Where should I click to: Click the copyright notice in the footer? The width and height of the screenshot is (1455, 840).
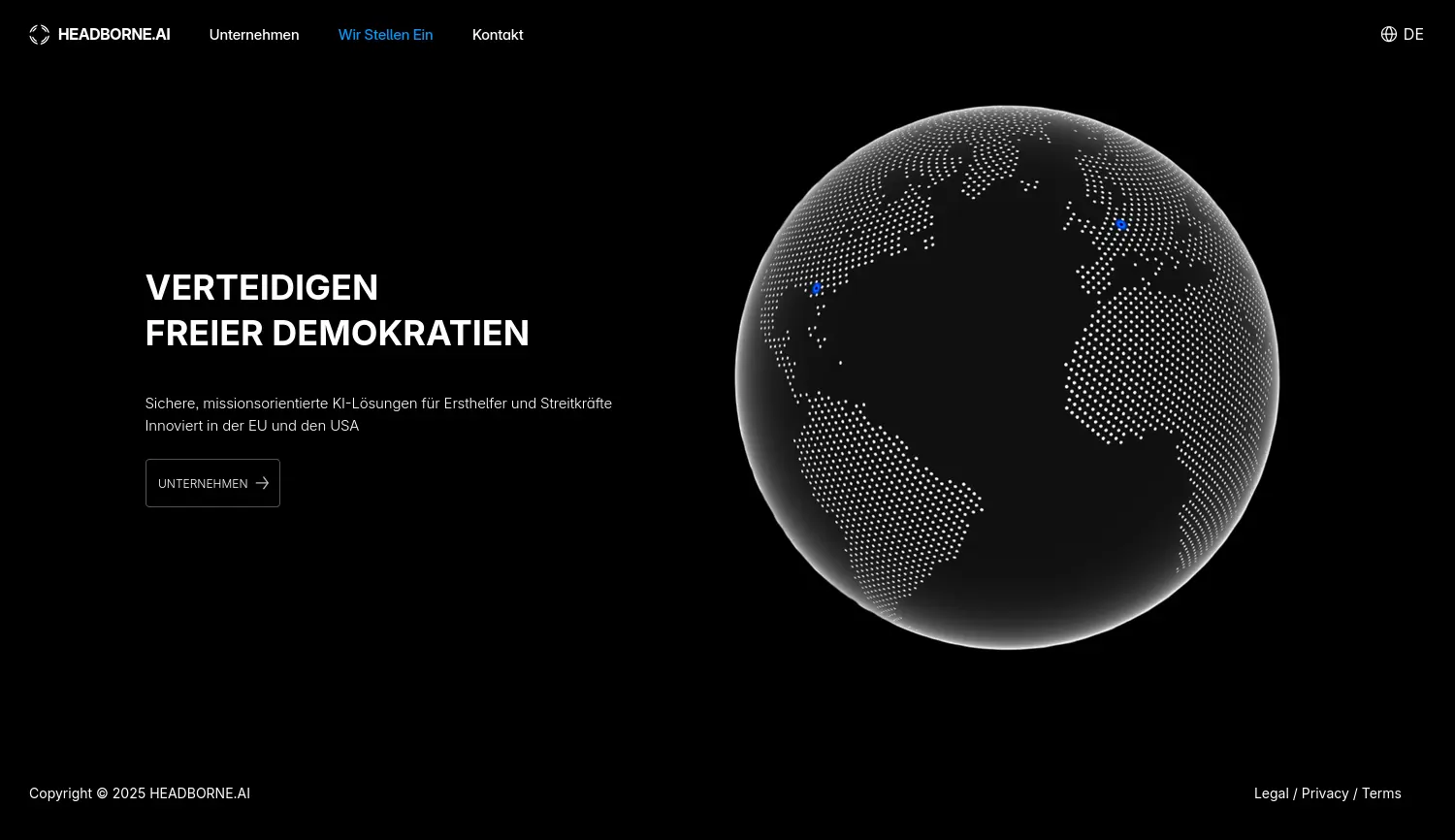tap(140, 792)
